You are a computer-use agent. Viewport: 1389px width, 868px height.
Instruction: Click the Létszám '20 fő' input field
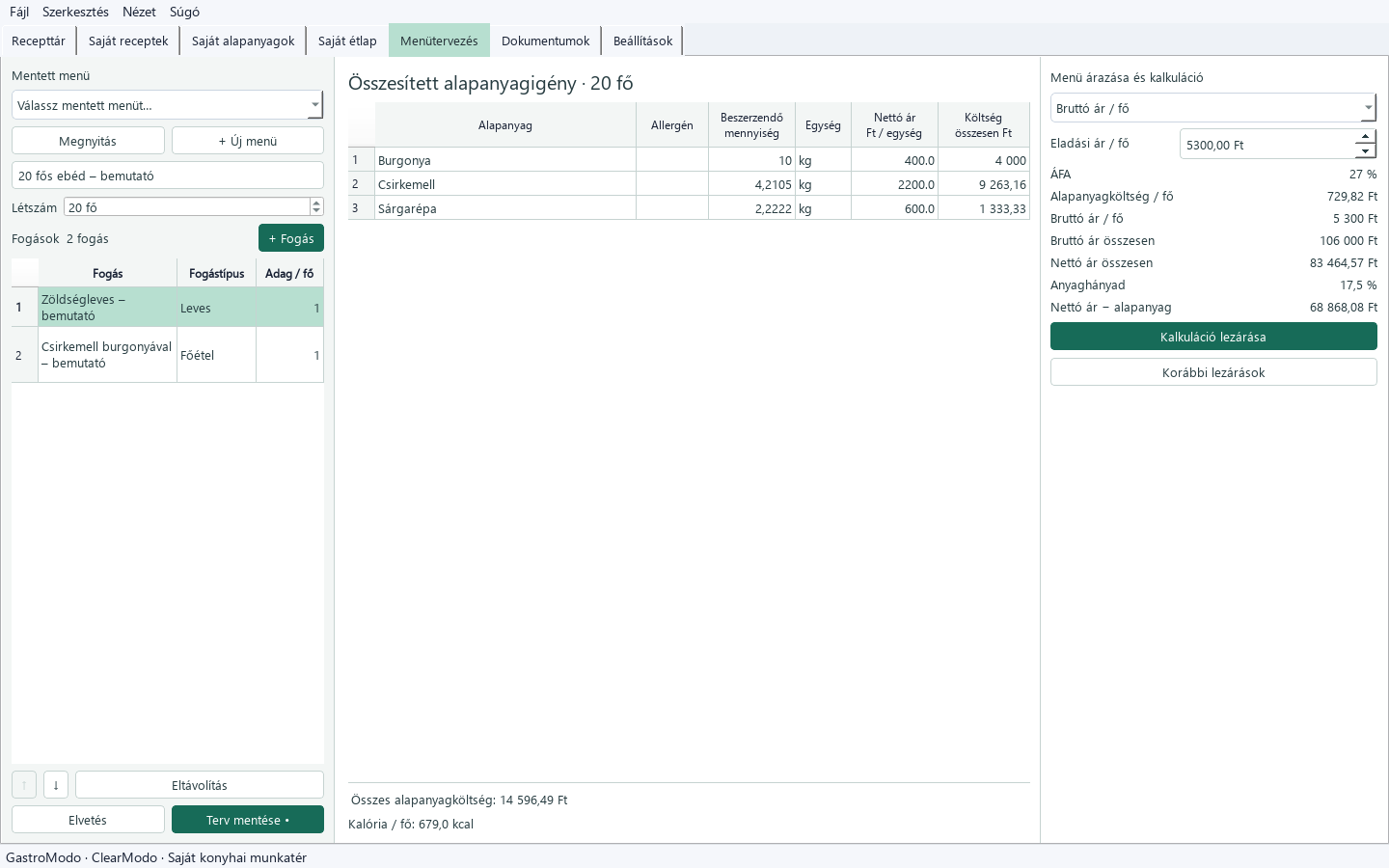pos(187,207)
